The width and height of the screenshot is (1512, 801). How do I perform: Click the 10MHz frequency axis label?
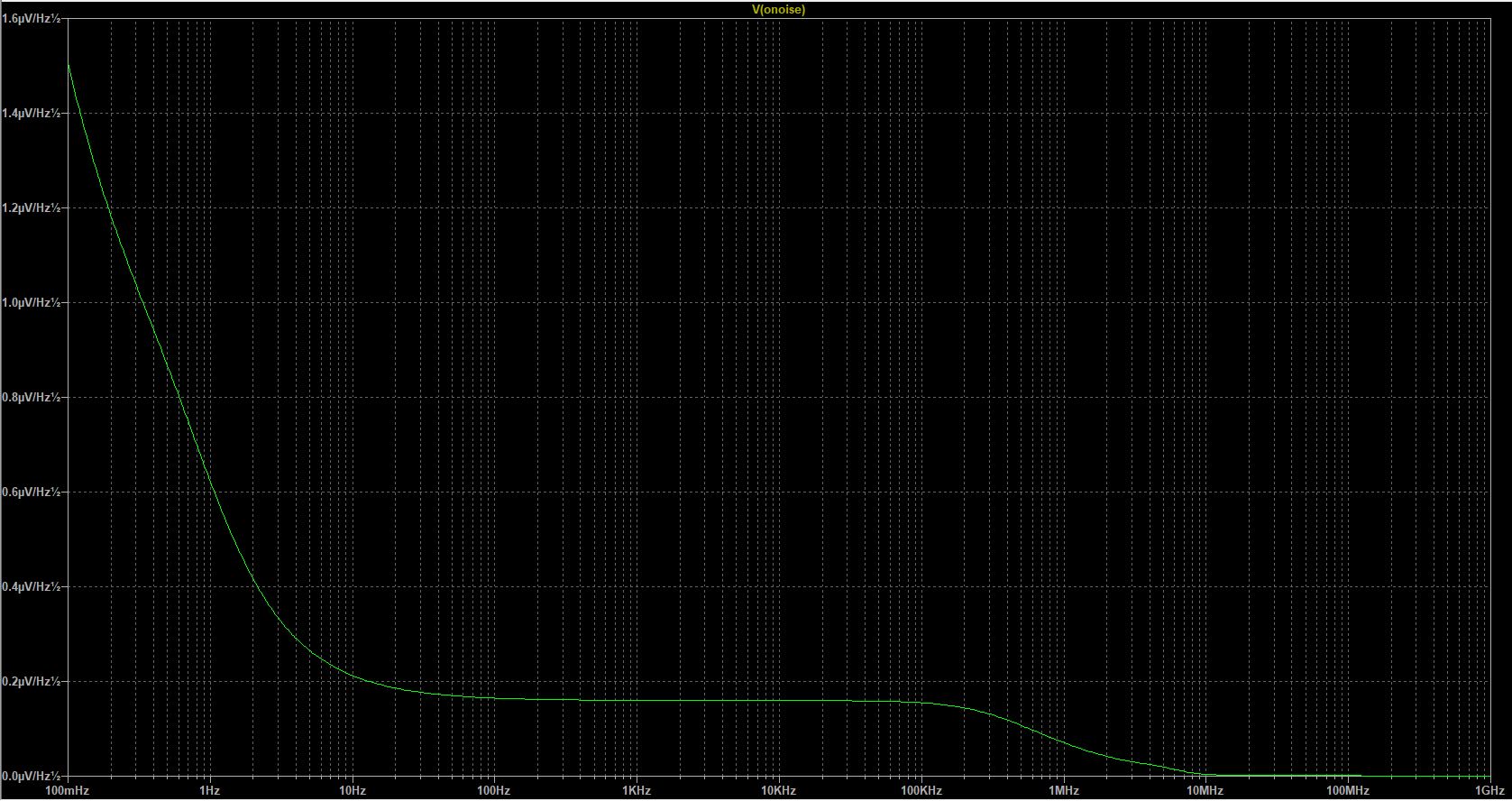click(1205, 791)
